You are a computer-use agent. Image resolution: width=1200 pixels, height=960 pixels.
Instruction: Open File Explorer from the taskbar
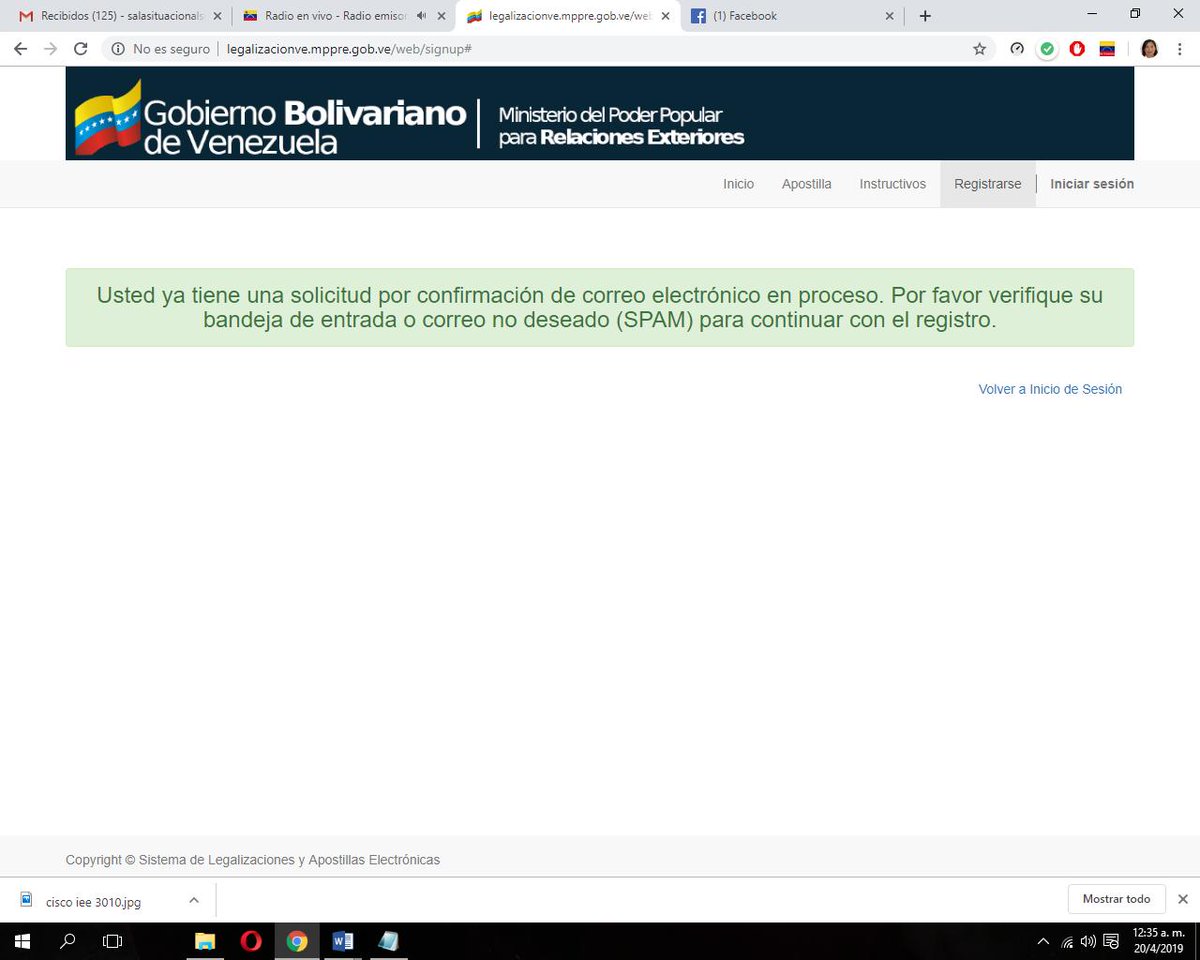[x=204, y=941]
